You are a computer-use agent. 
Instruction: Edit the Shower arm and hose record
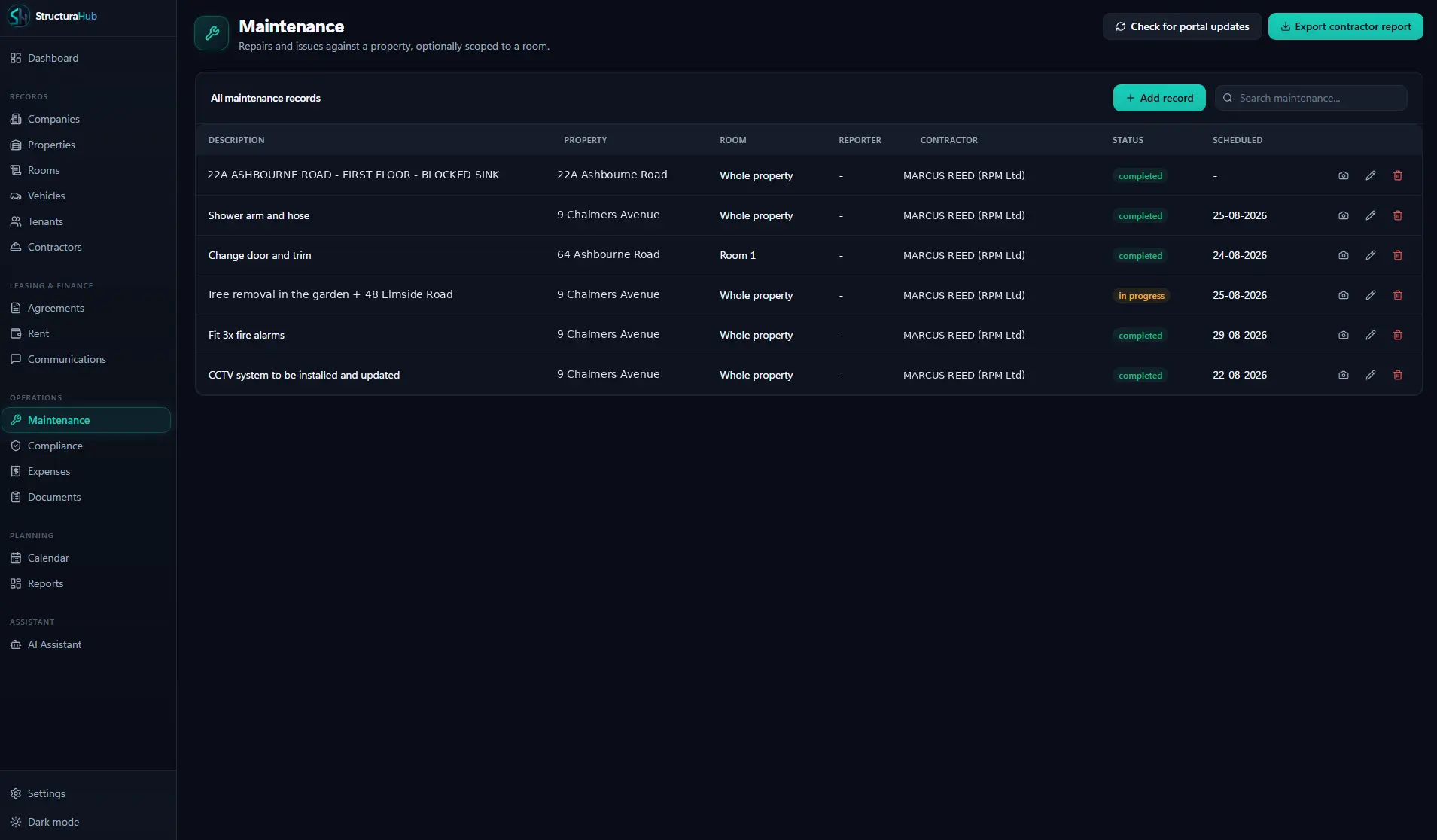(x=1371, y=215)
